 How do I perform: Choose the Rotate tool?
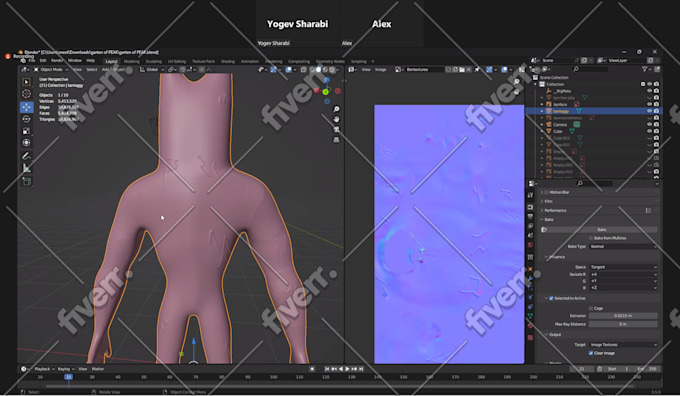point(26,119)
